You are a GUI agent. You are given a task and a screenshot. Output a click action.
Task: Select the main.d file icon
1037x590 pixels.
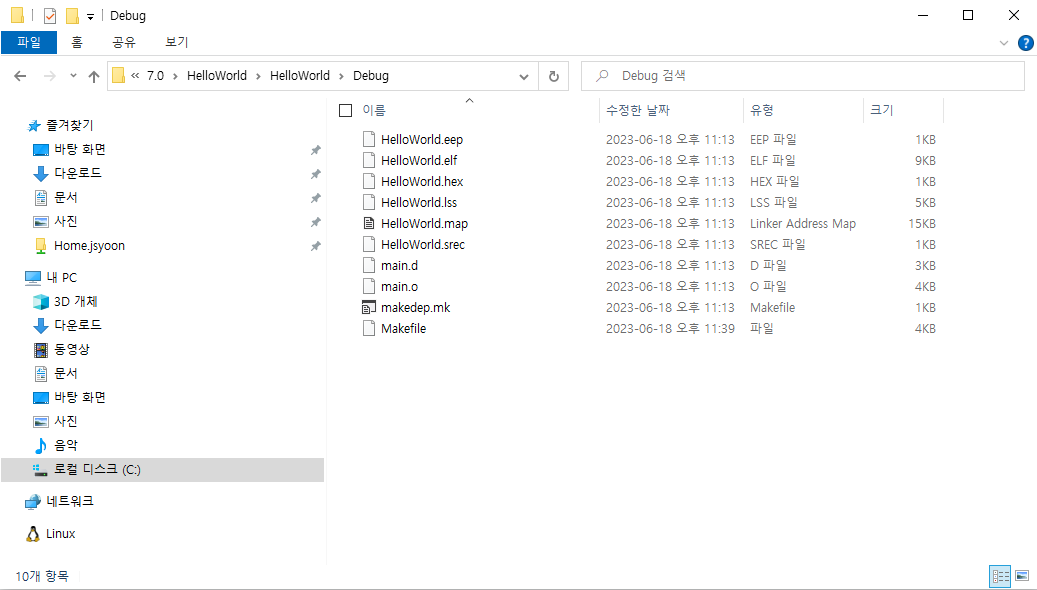pos(369,265)
